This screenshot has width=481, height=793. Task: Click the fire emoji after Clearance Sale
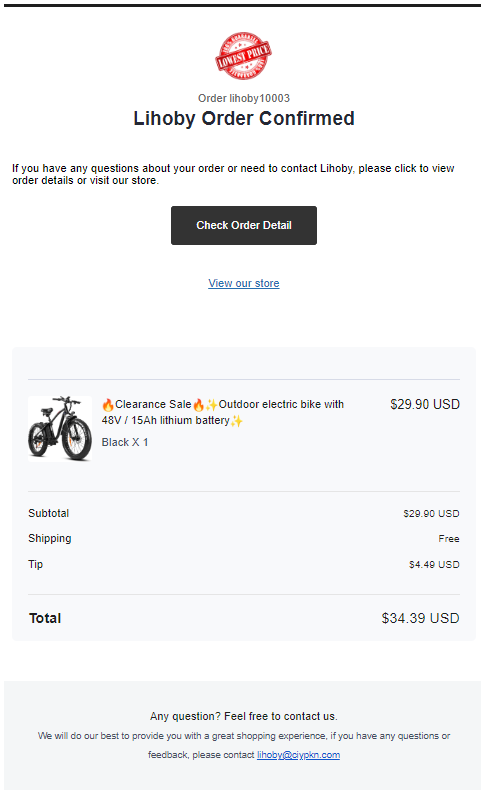point(198,405)
